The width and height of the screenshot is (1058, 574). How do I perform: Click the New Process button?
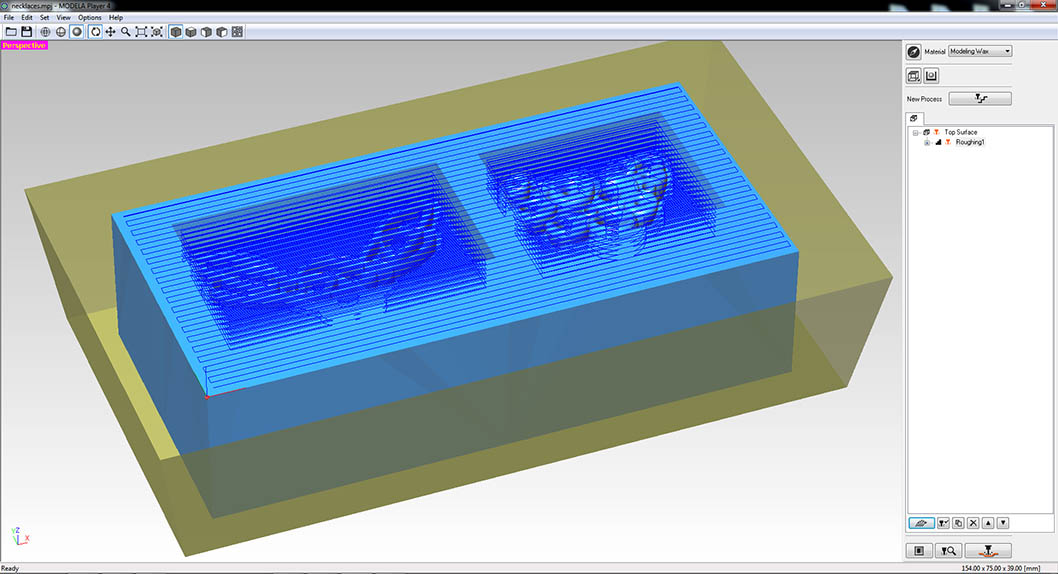pos(980,98)
